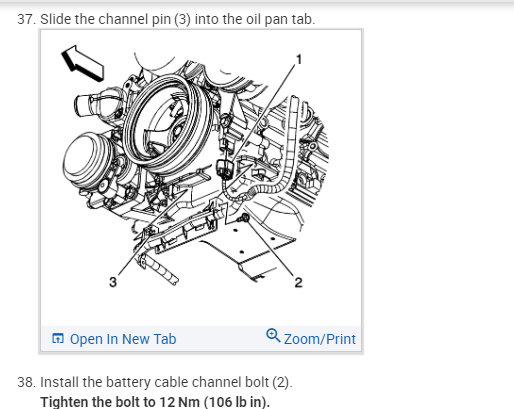Select bold text "Tighten the bolt to 12 Nm (106 lb in)."
Image resolution: width=514 pixels, height=409 pixels.
(x=155, y=402)
